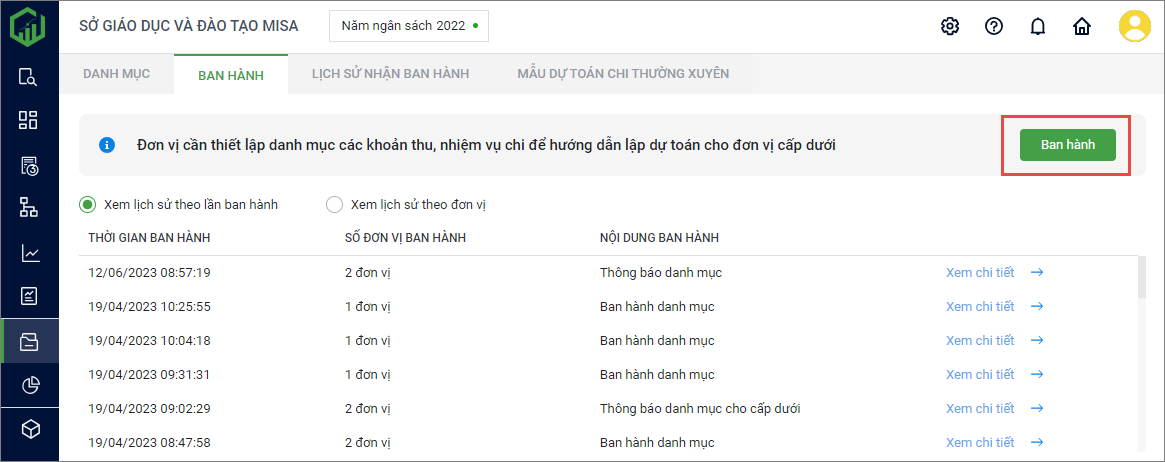The width and height of the screenshot is (1165, 462).
Task: Select 'Xem lịch sử theo lần ban hành' radio
Action: click(88, 204)
